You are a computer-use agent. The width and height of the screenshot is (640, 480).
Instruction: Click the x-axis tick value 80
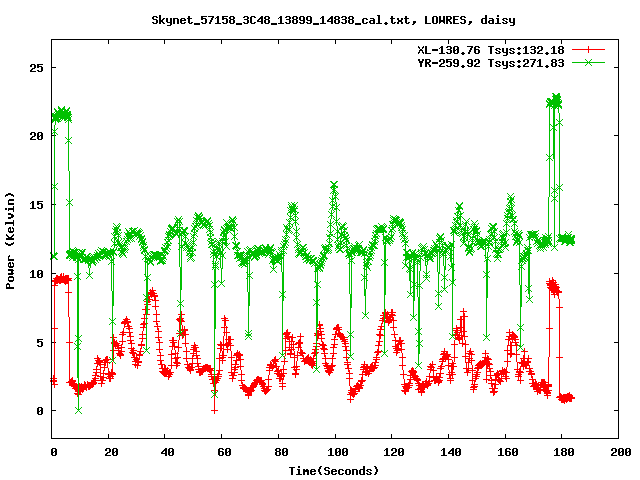281,452
